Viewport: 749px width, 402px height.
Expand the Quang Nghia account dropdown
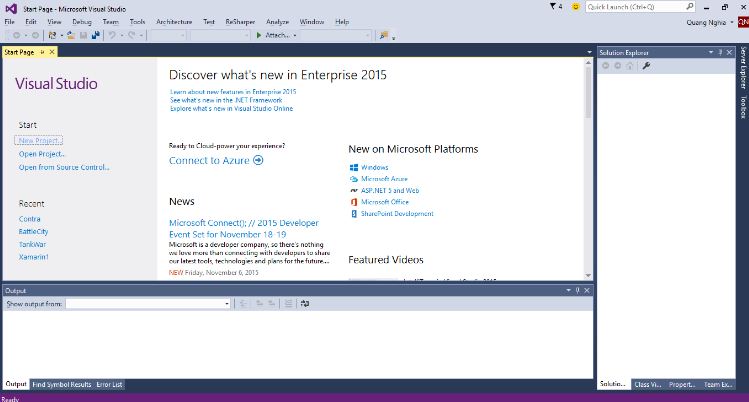[x=731, y=21]
